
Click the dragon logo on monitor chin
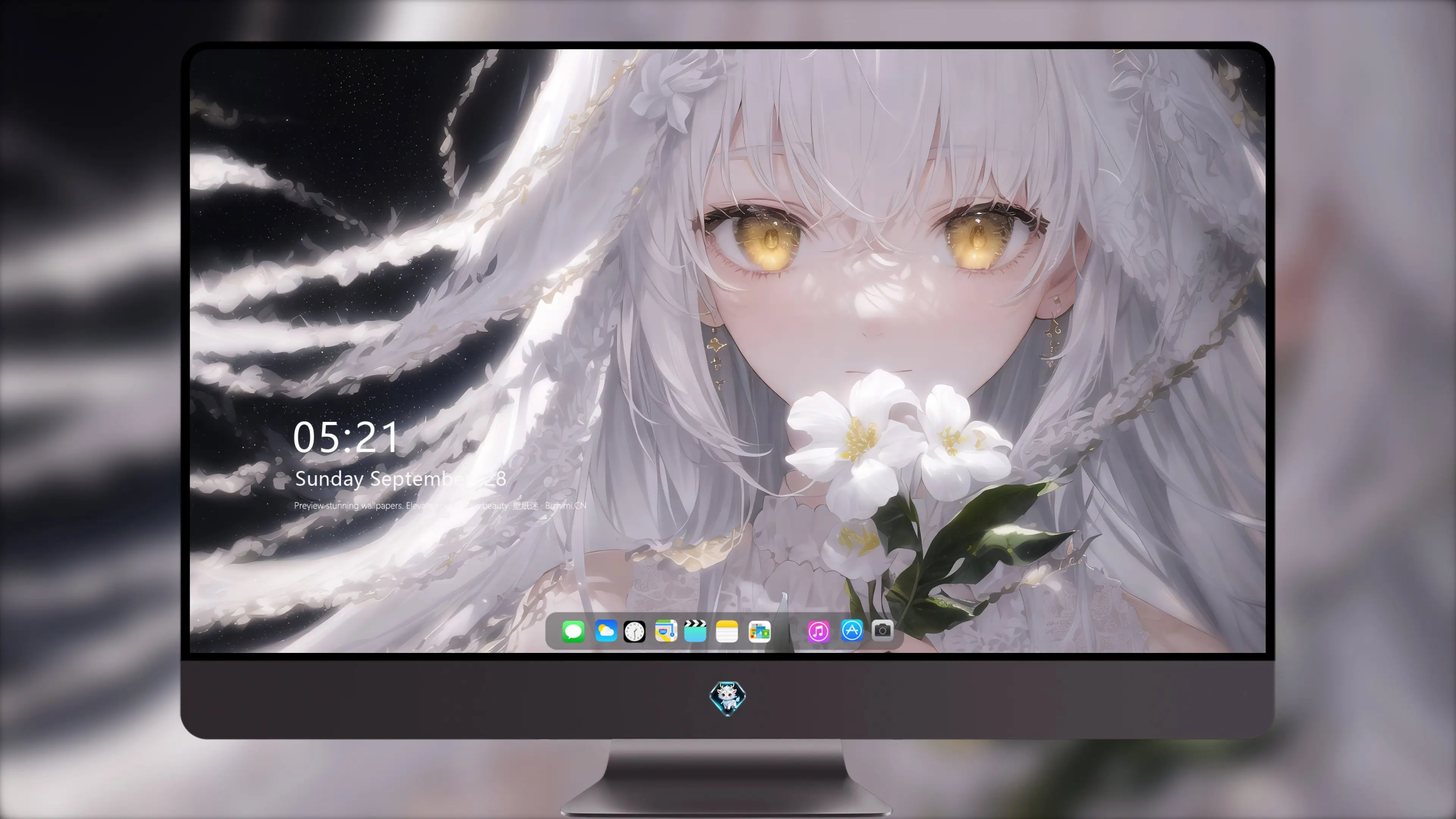point(728,698)
